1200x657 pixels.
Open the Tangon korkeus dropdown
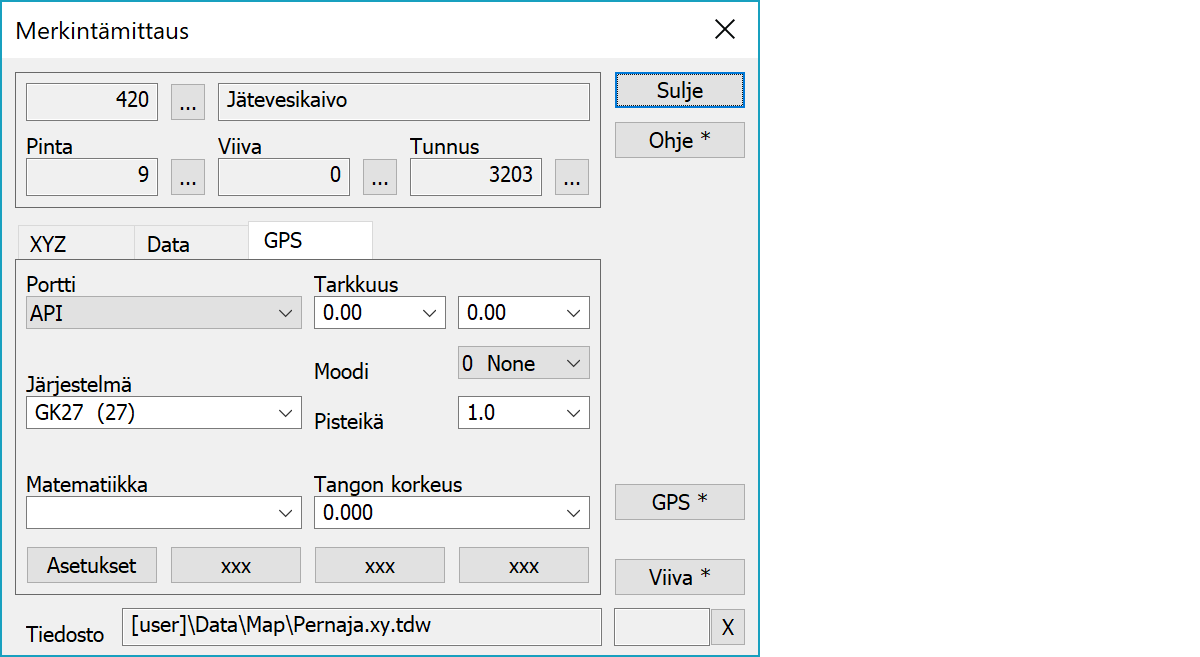tap(451, 513)
